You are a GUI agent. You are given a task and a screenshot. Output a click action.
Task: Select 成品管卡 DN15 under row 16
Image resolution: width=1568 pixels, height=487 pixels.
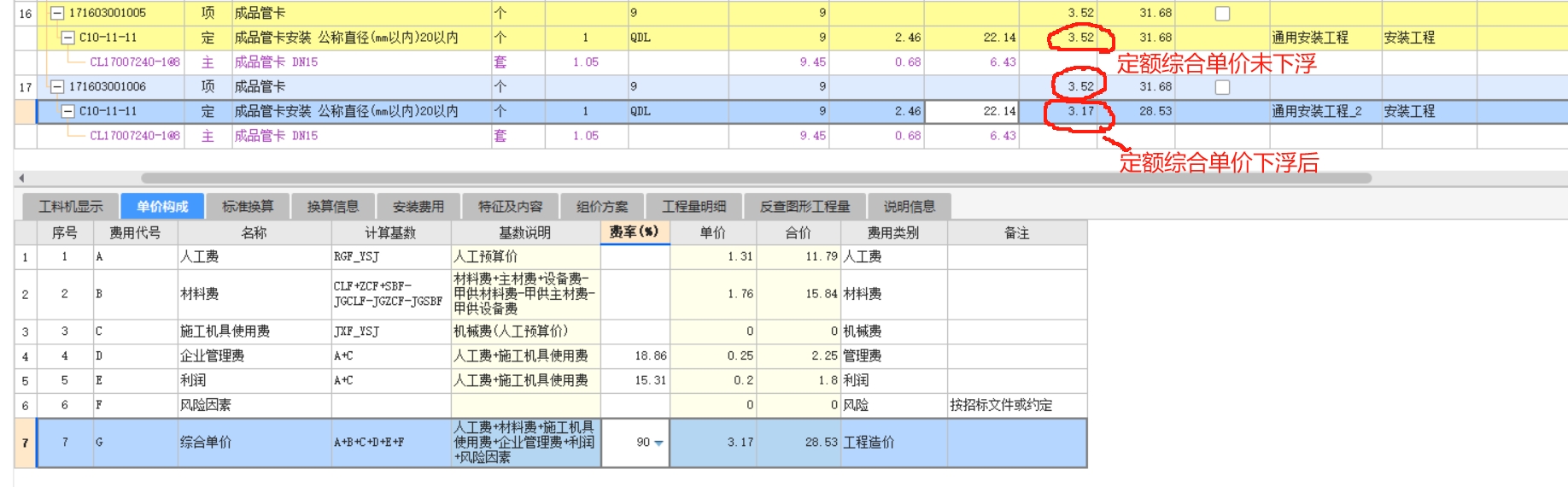click(361, 62)
